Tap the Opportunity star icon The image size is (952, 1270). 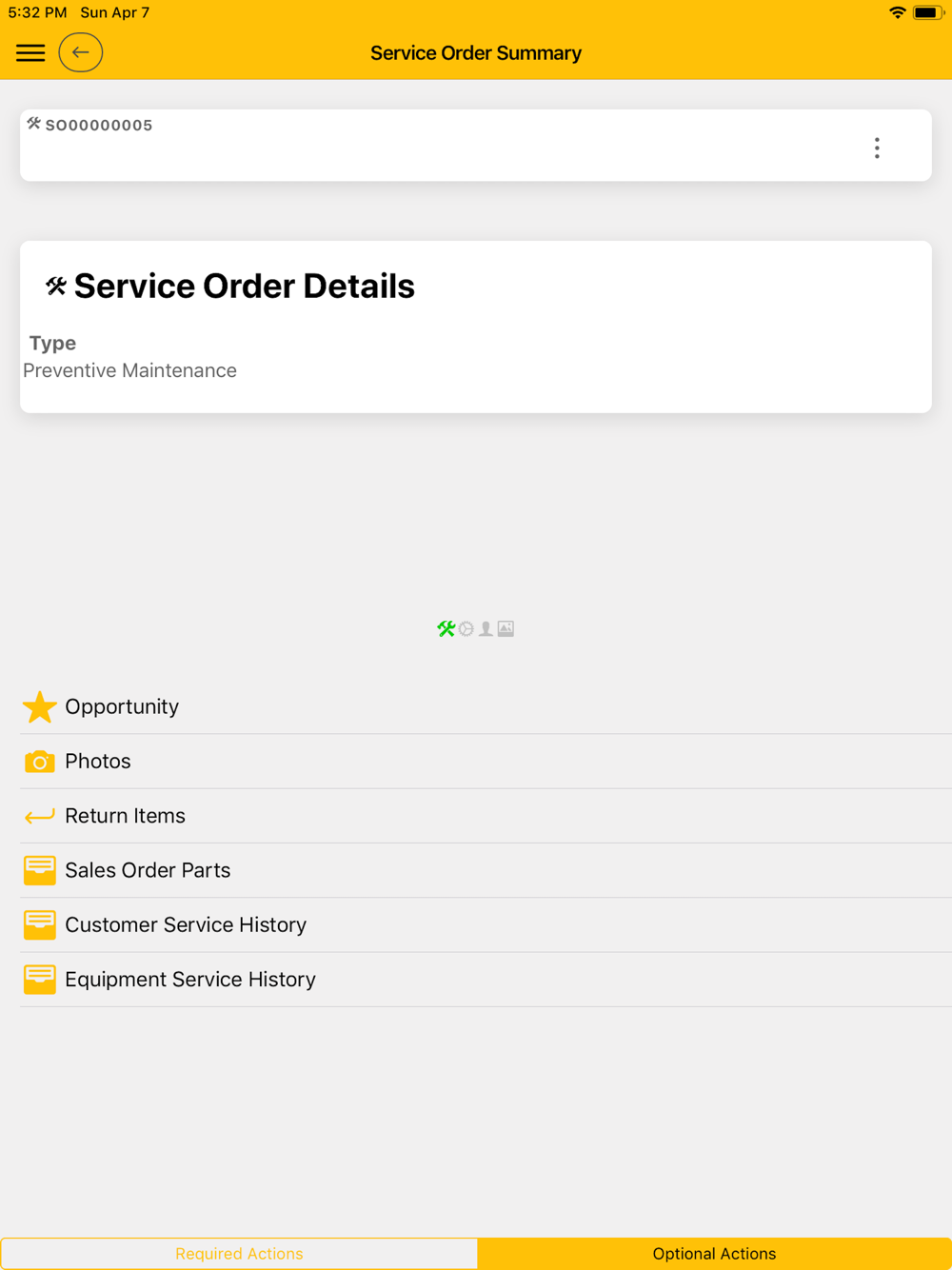point(39,707)
